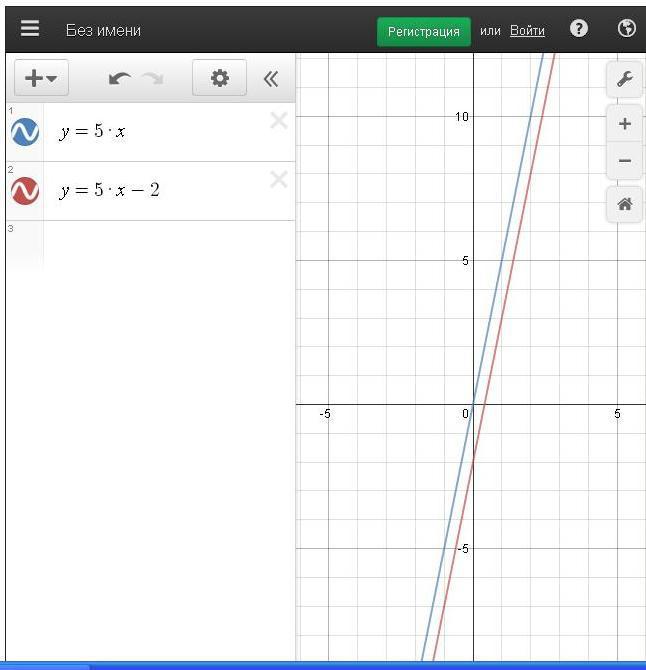Zoom out of the graph

[625, 160]
